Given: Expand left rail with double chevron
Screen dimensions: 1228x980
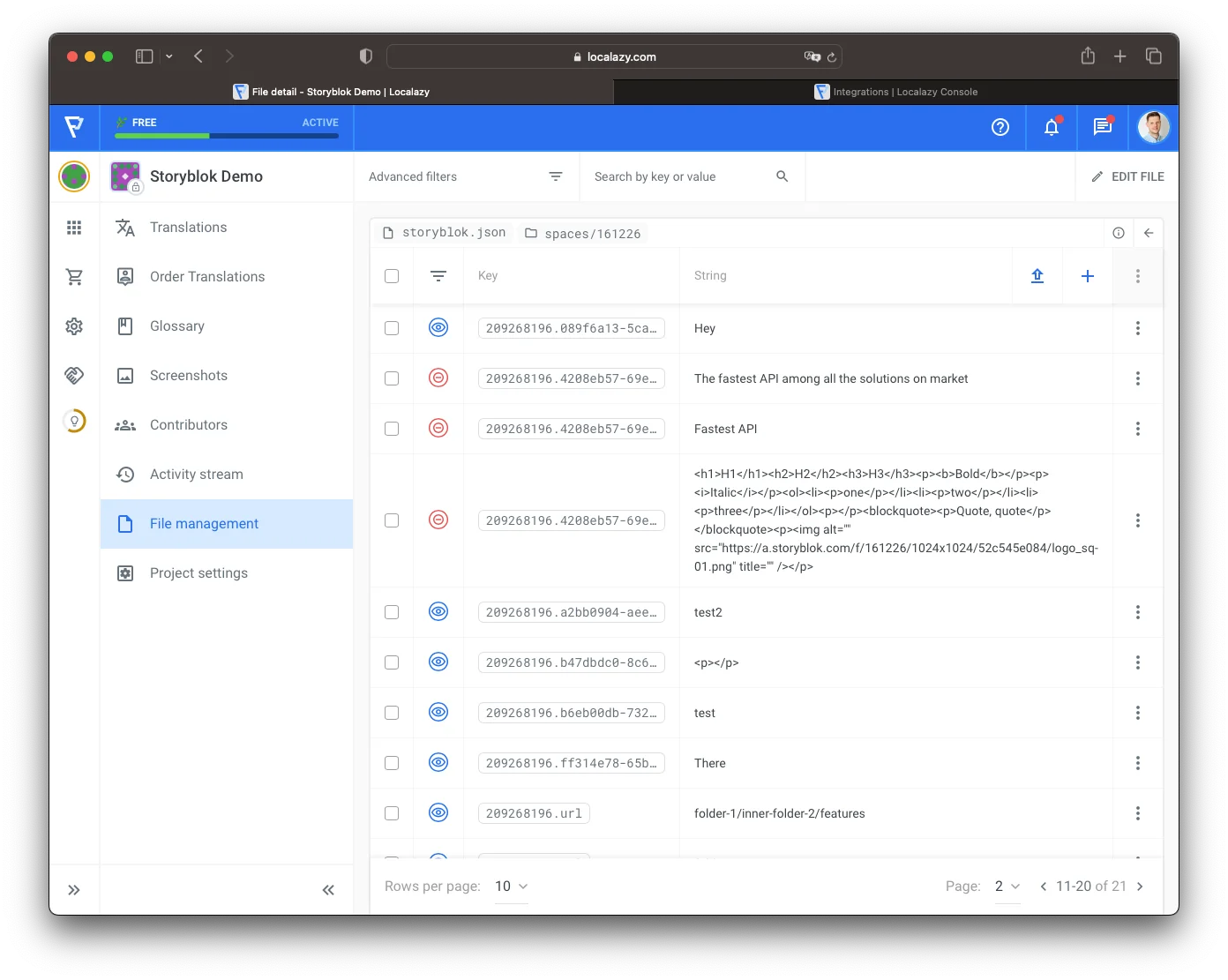Looking at the screenshot, I should point(74,890).
